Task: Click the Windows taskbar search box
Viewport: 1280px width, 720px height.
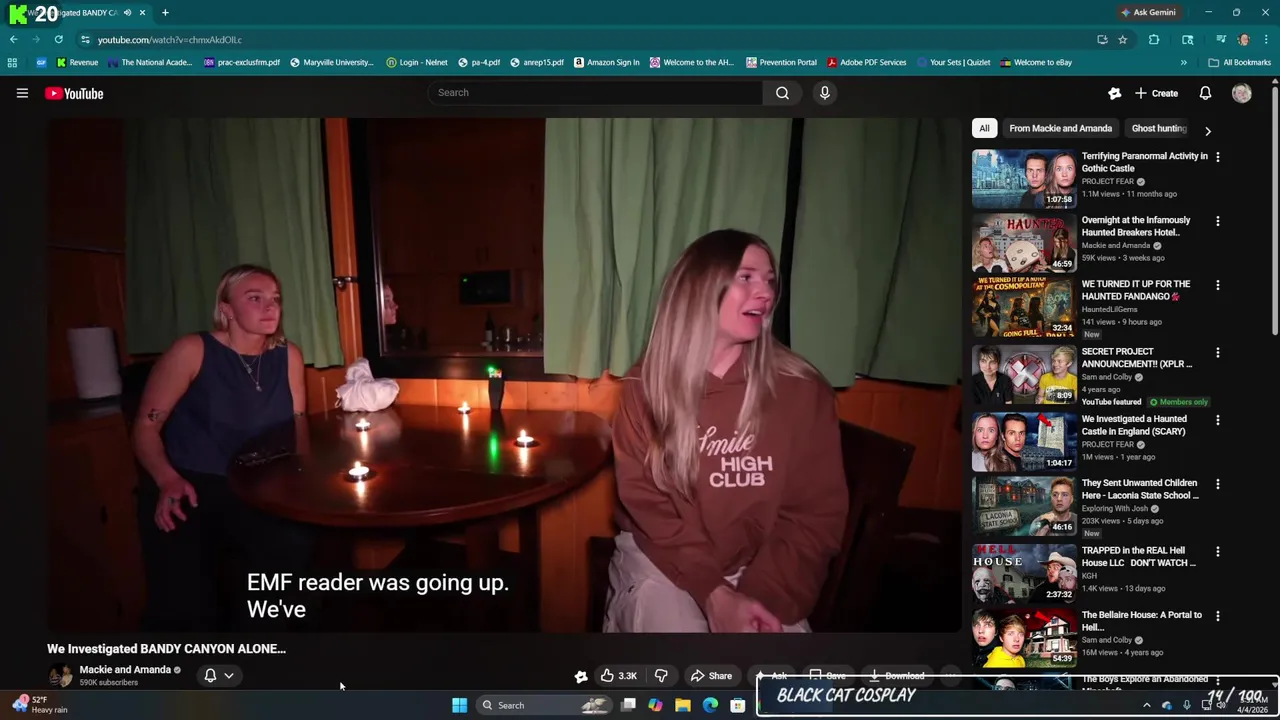Action: (x=542, y=705)
